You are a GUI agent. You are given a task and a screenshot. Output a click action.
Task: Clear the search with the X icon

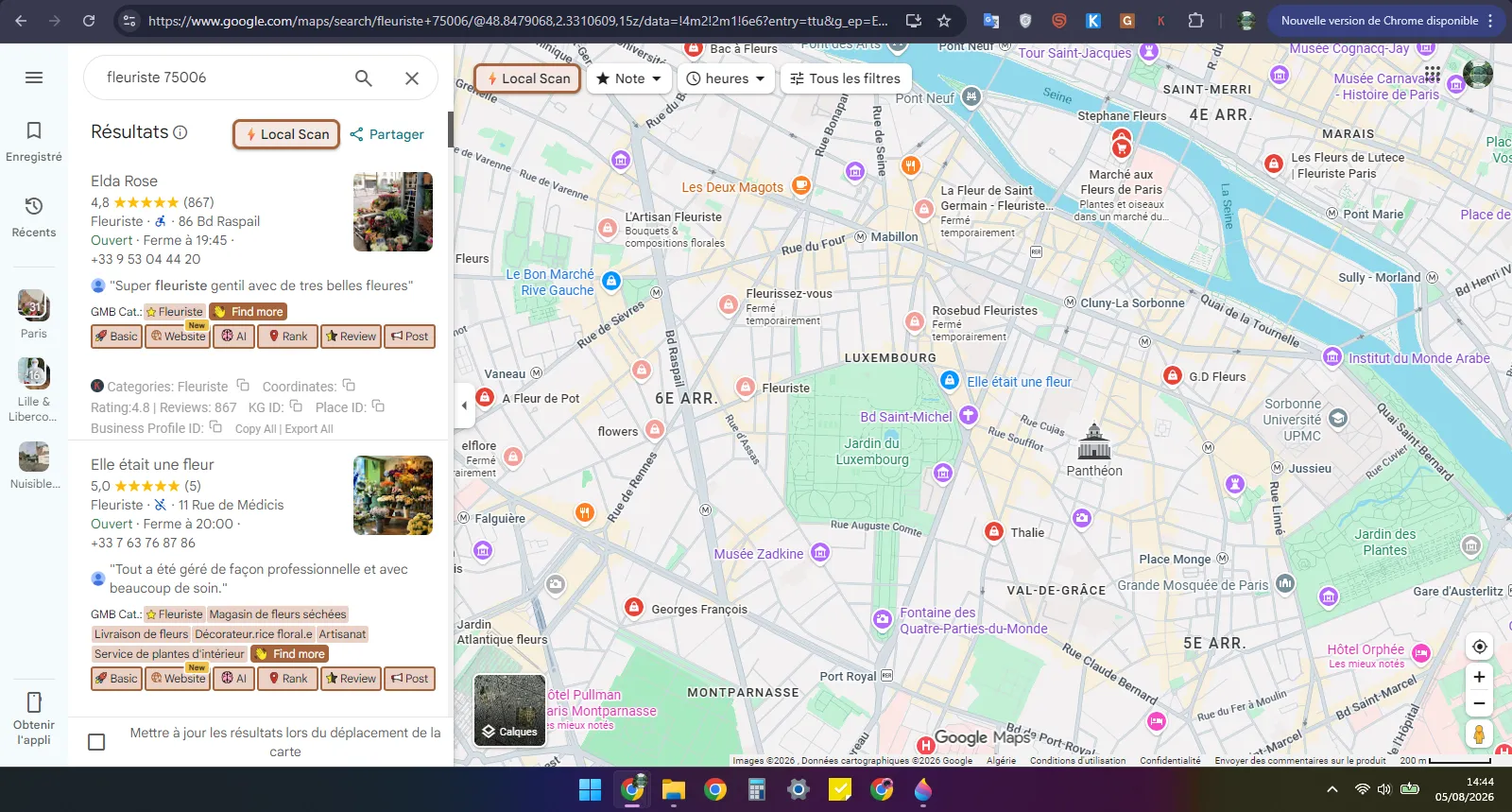point(412,78)
